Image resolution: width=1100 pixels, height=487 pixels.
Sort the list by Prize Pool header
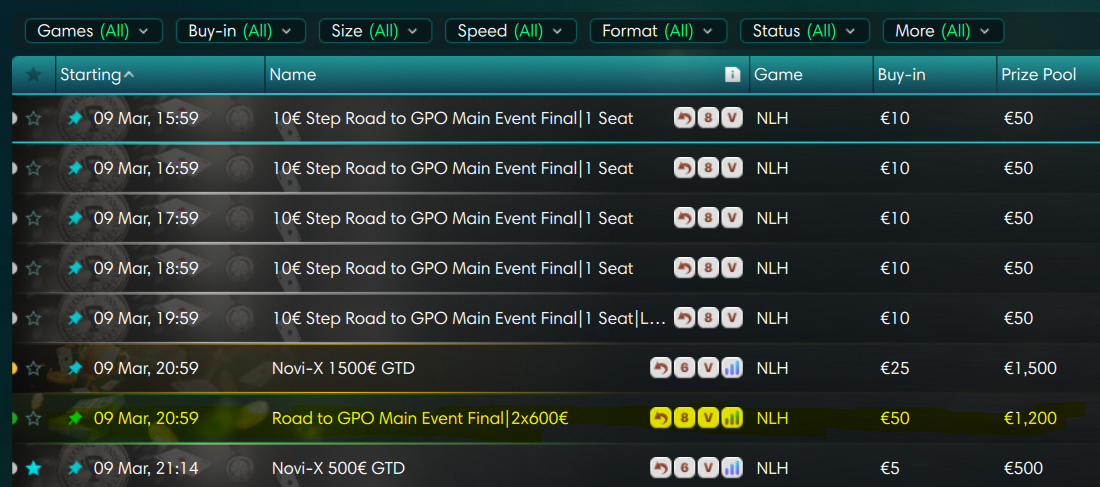point(1038,75)
